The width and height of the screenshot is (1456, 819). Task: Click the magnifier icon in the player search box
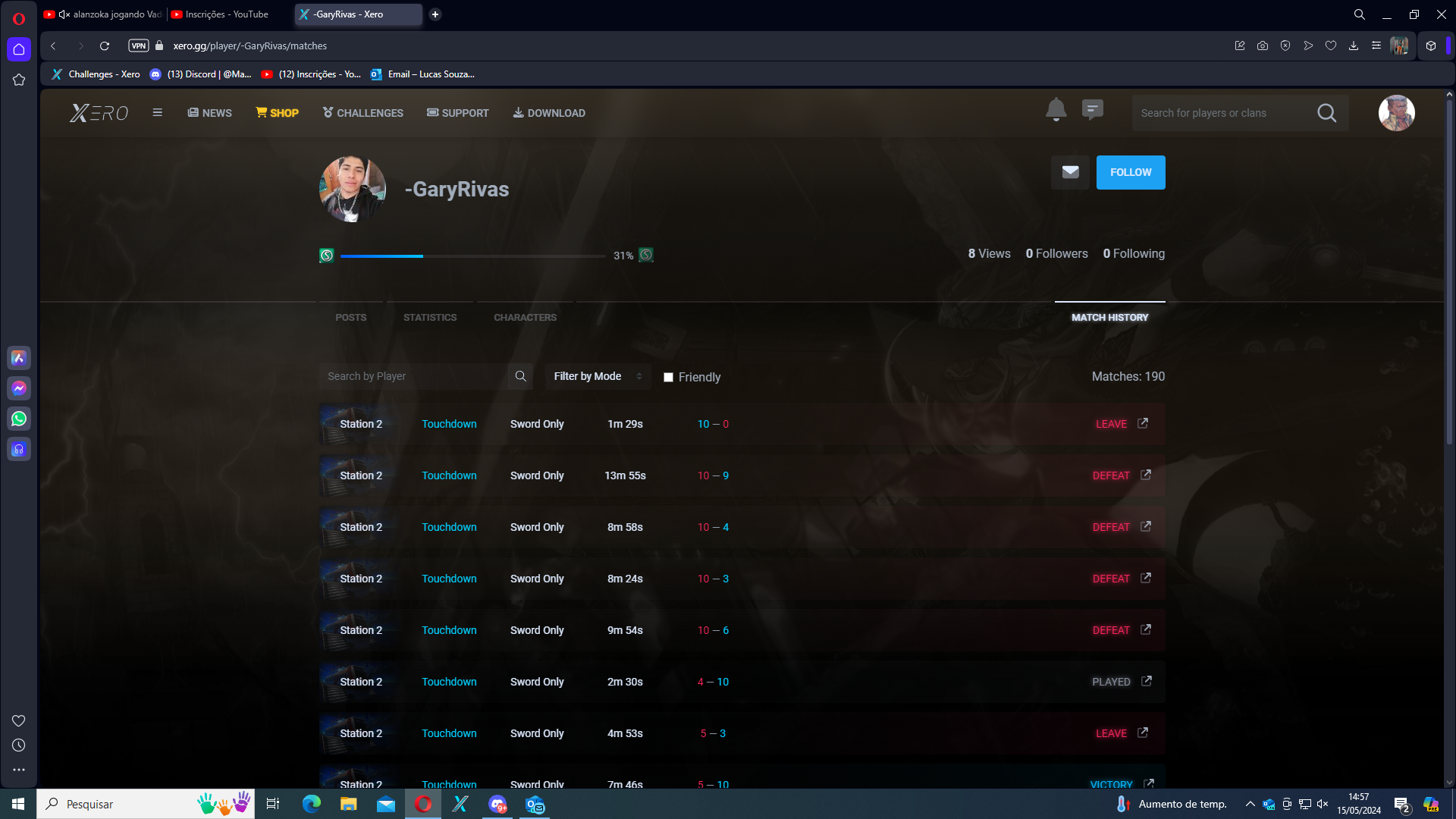click(520, 376)
